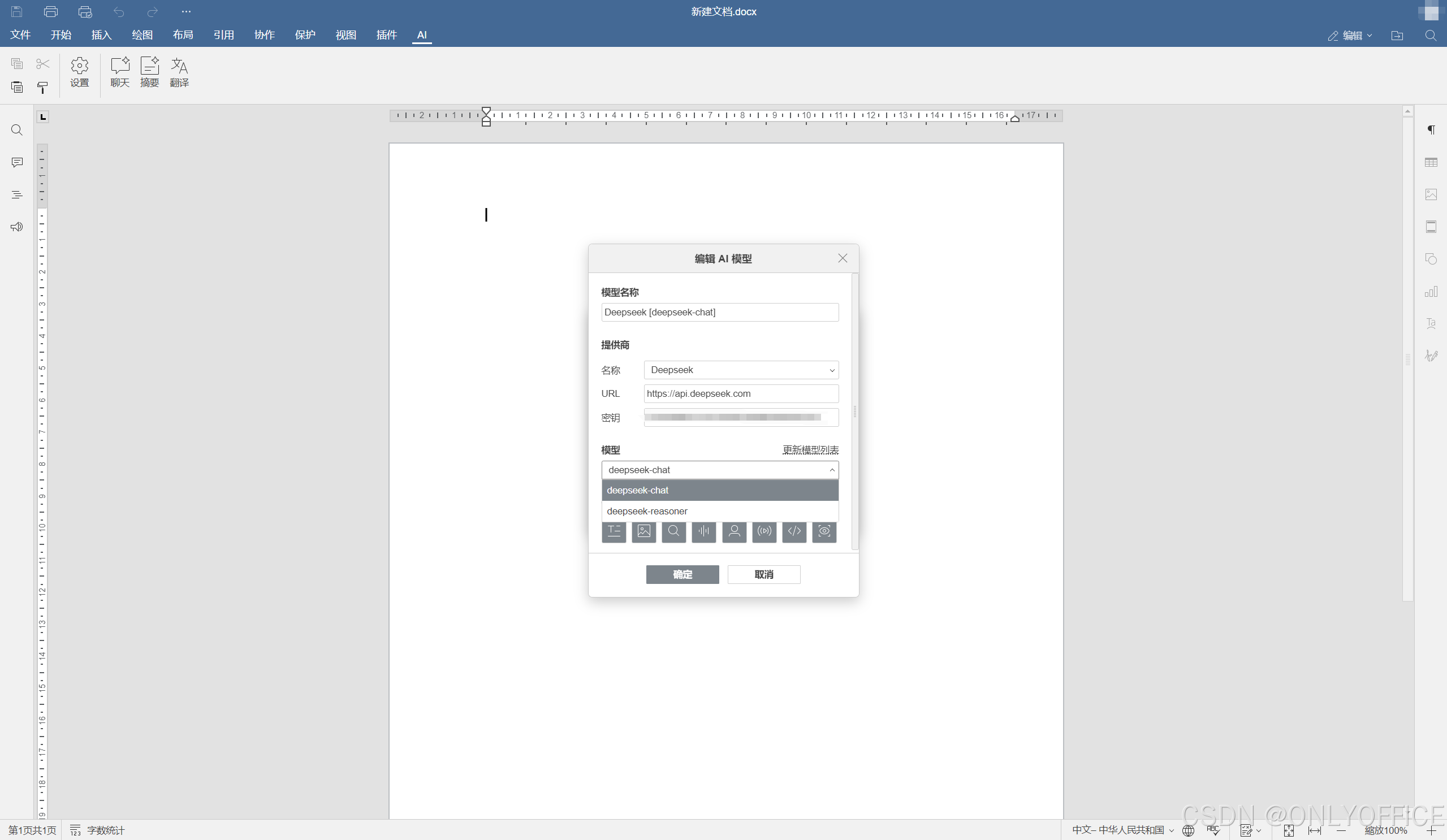Click the zoom in plus in status bar
This screenshot has width=1447, height=840.
[x=1431, y=830]
